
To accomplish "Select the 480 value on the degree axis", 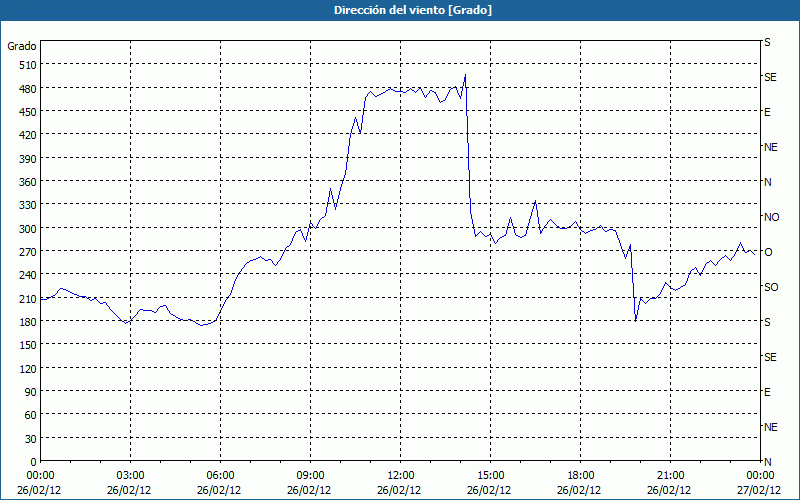I will [x=28, y=88].
